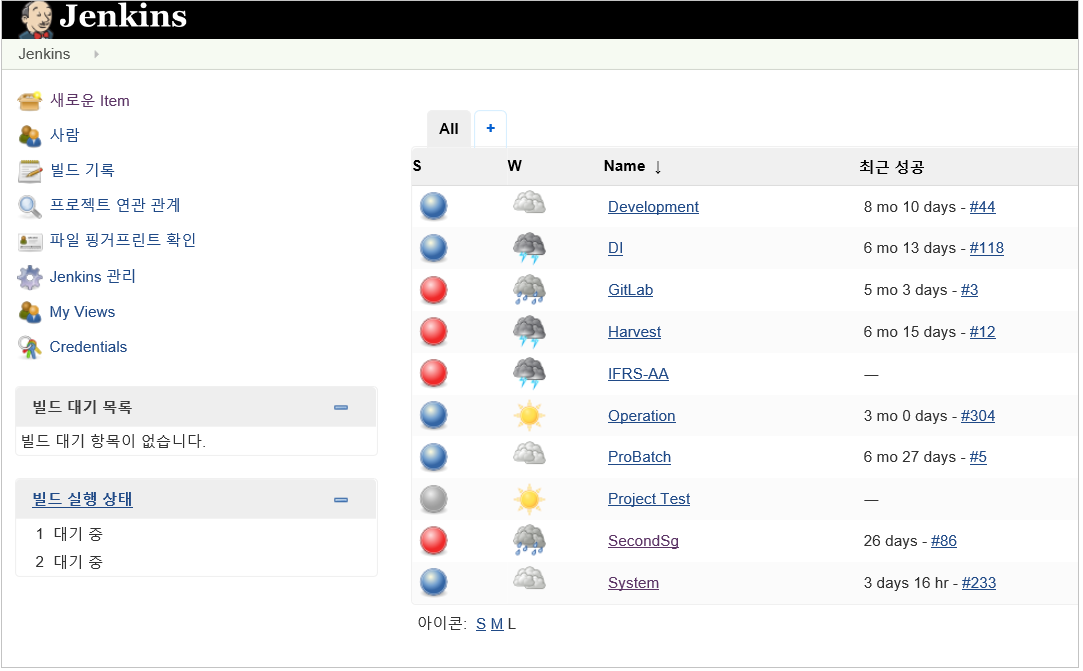
Task: Click the blue status ball for ProBatch
Action: (x=434, y=457)
